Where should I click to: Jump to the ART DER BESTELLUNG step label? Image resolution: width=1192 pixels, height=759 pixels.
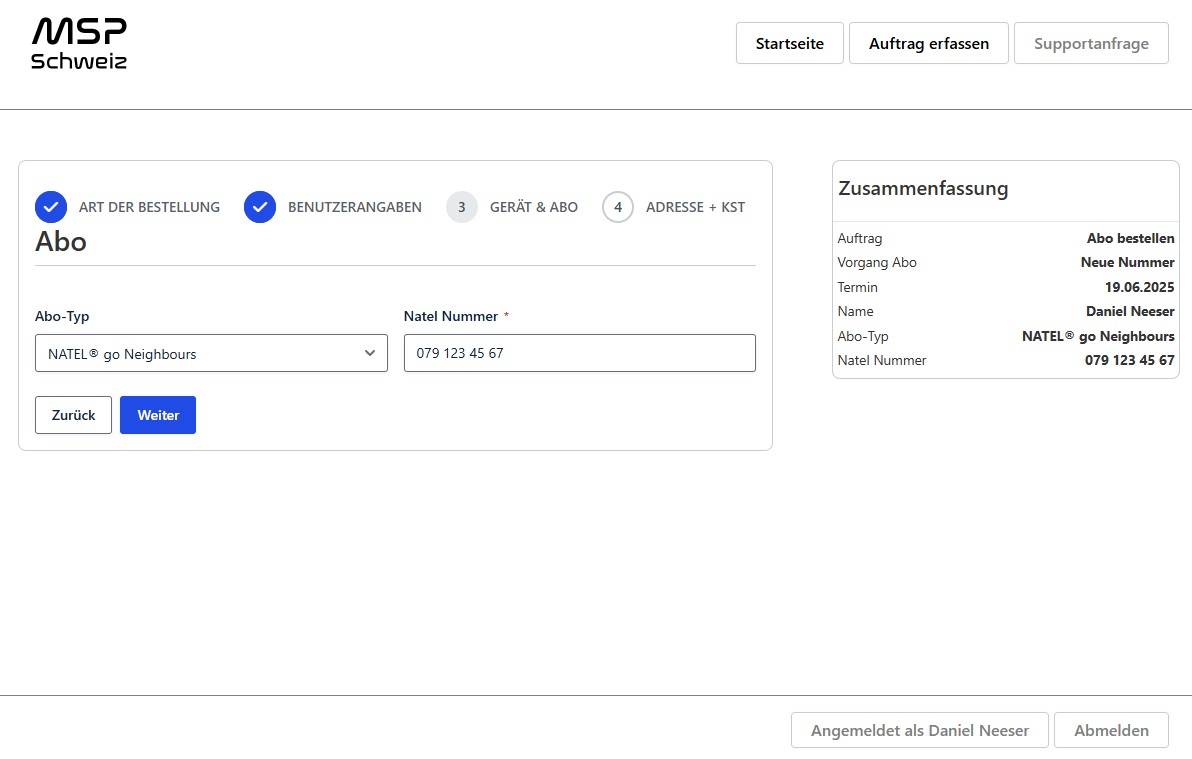click(x=149, y=207)
